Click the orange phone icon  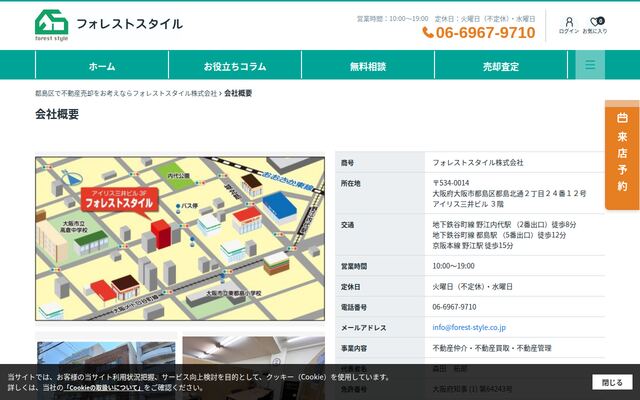click(x=427, y=32)
